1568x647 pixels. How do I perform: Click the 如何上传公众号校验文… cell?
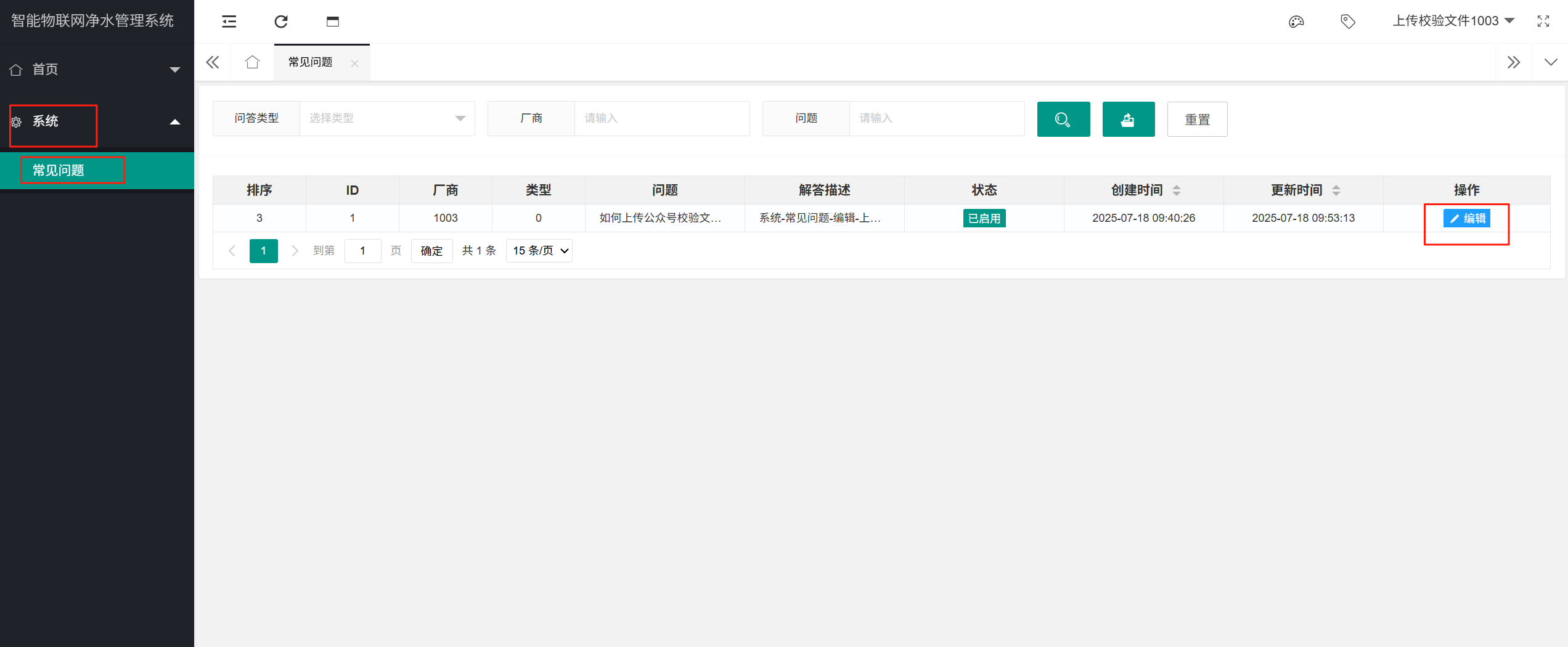pos(664,218)
